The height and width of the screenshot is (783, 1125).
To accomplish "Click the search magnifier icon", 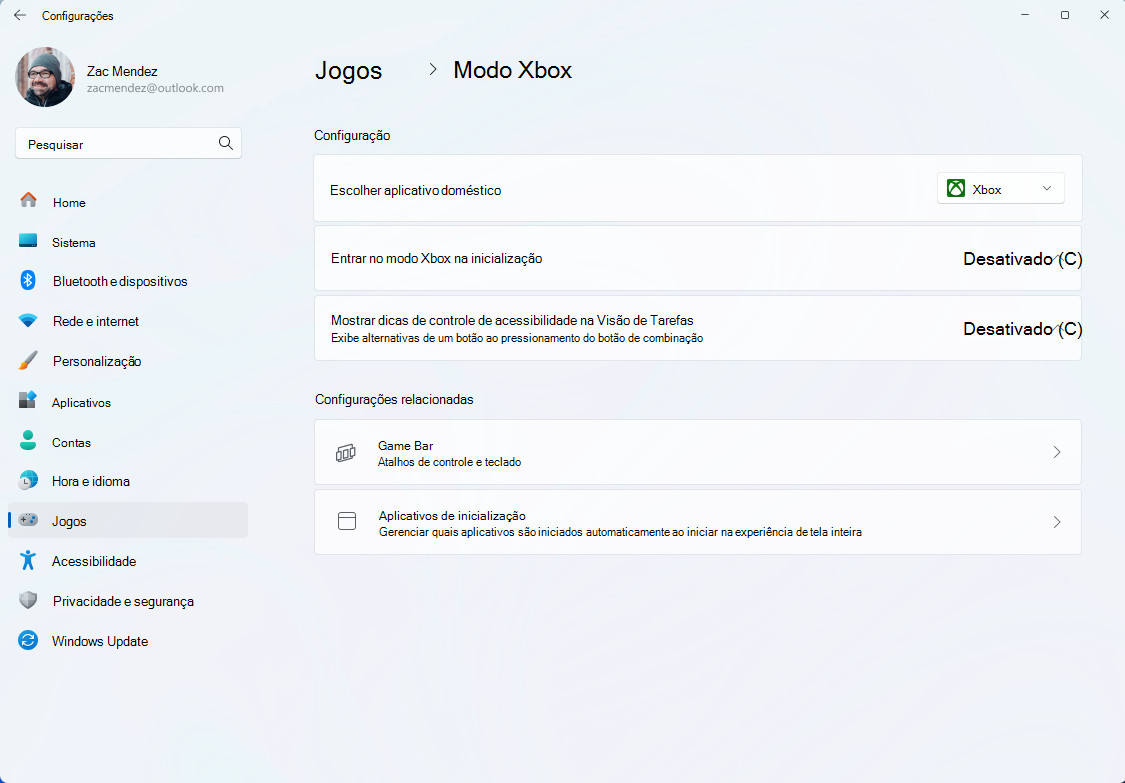I will tap(225, 144).
